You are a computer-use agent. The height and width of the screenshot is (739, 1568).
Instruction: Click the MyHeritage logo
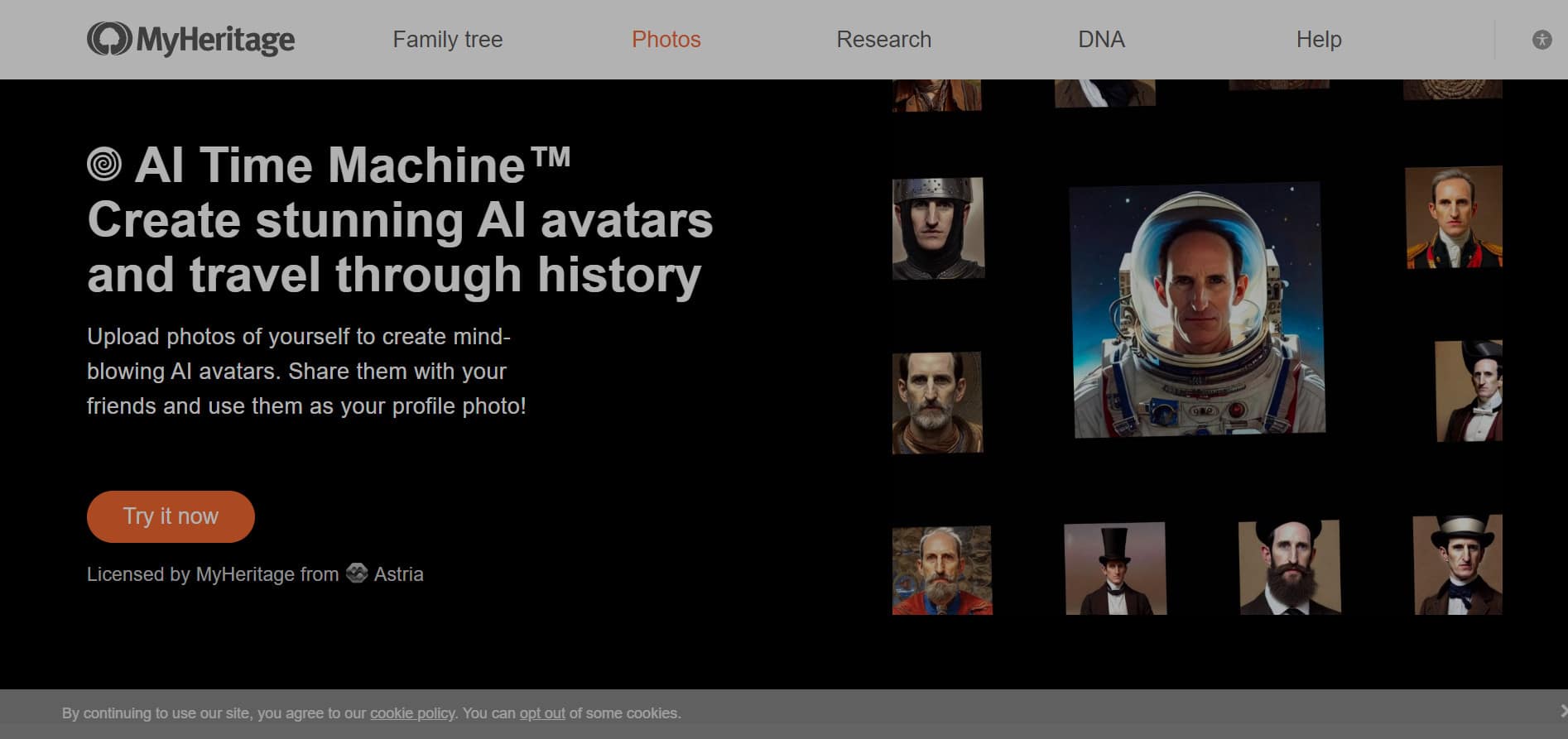[190, 39]
